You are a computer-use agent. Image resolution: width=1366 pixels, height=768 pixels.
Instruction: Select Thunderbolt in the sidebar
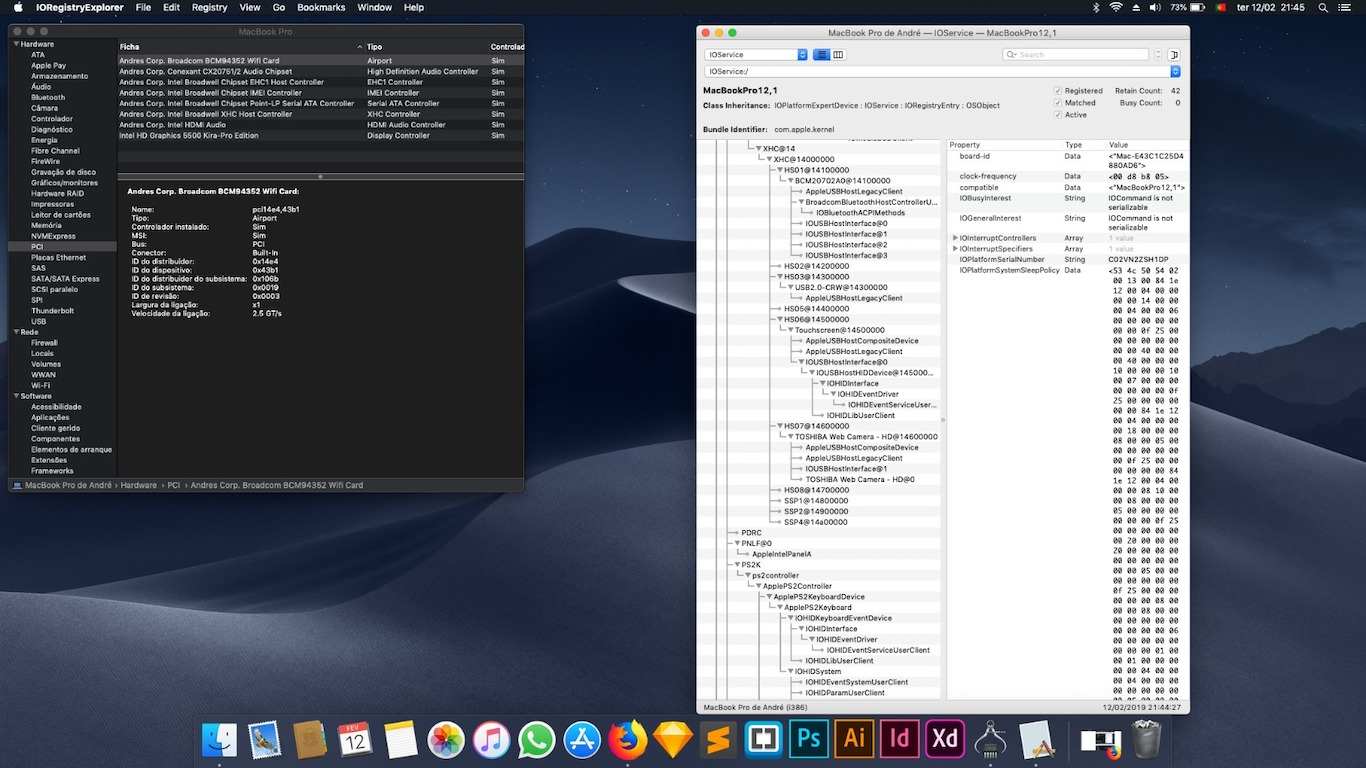(51, 311)
